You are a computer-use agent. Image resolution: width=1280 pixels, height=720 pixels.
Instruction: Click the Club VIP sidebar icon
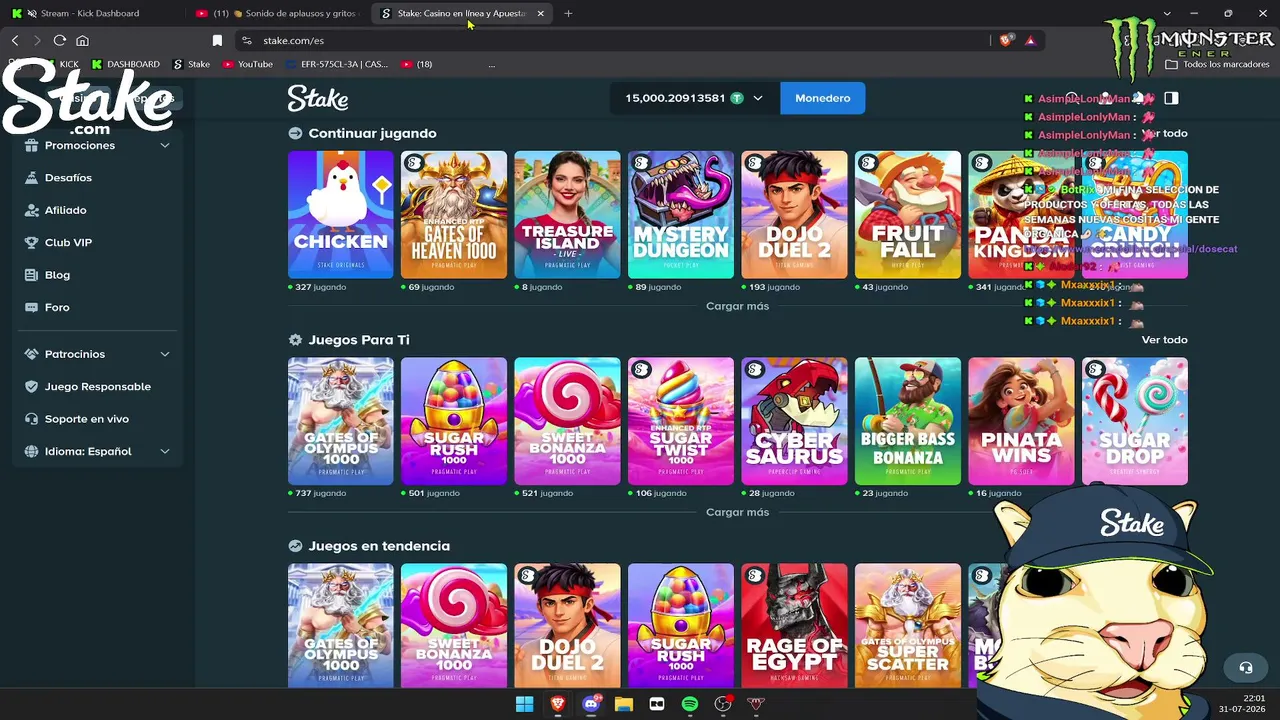point(31,242)
